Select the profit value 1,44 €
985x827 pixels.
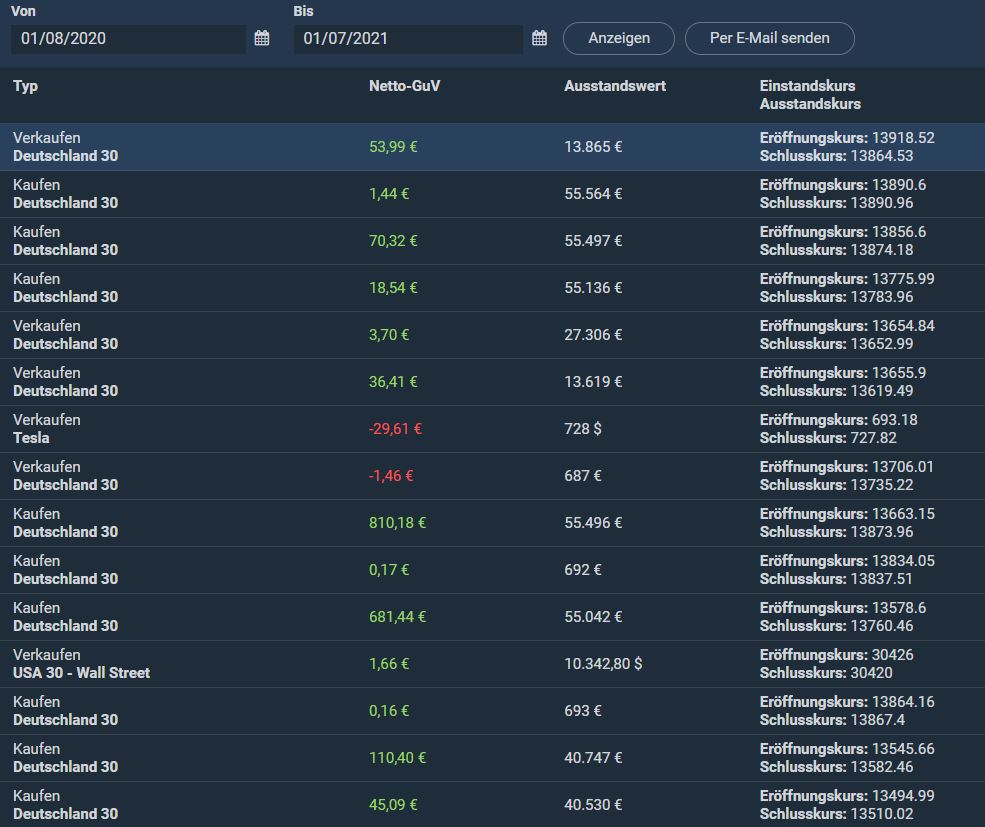(389, 194)
